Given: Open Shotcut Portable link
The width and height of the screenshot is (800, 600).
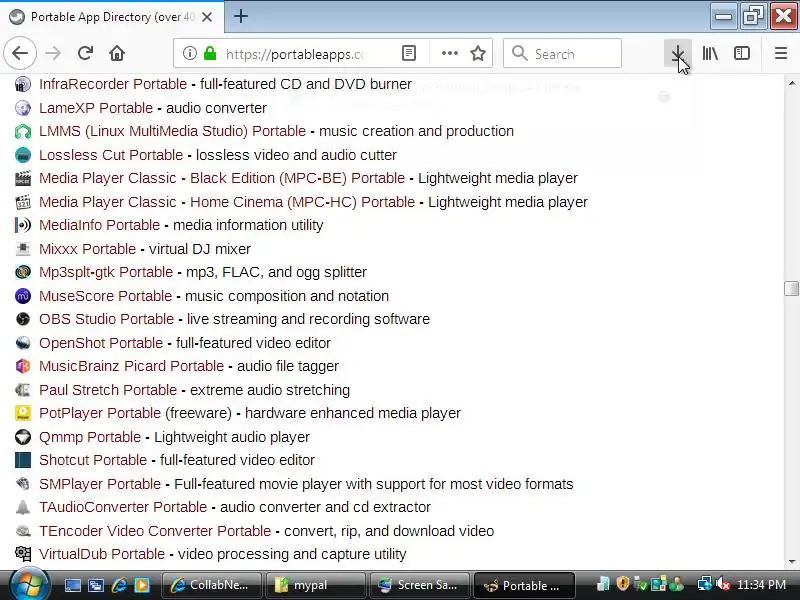Looking at the screenshot, I should [x=93, y=460].
